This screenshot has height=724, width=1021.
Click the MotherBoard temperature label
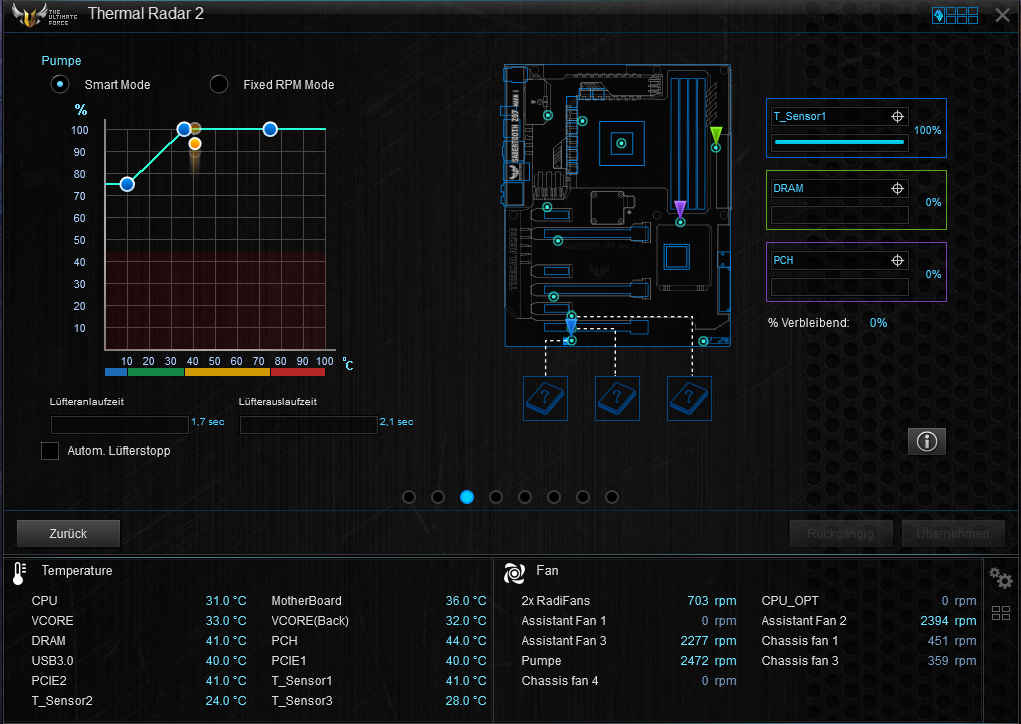(306, 600)
